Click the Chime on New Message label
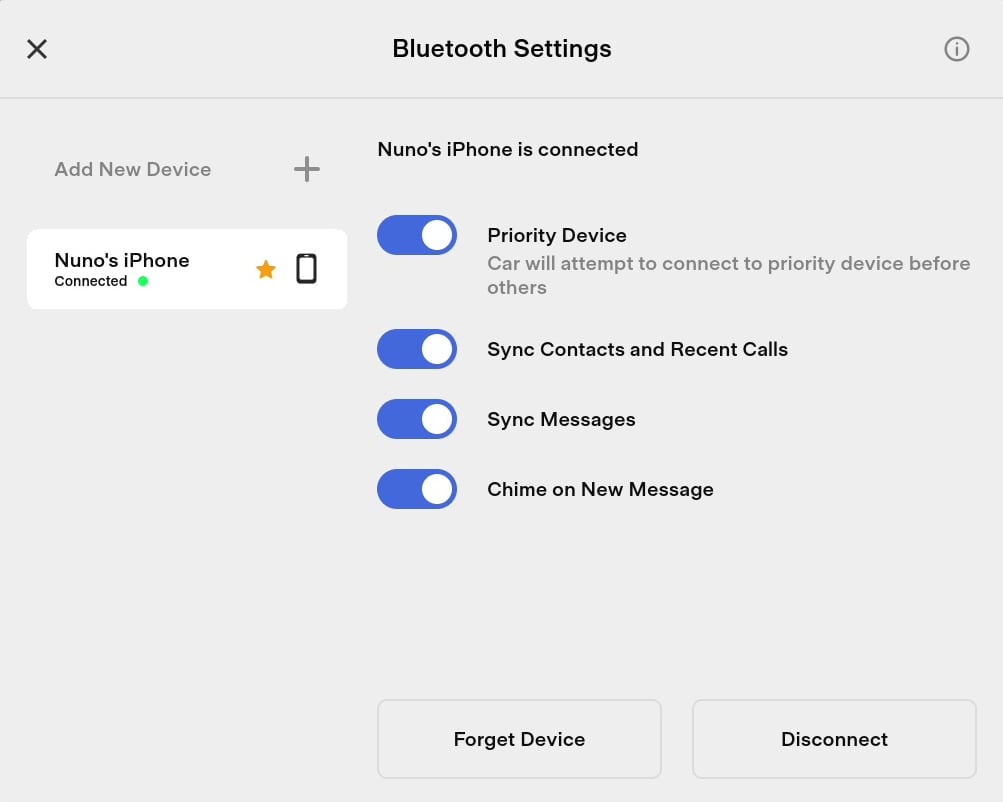 (600, 489)
